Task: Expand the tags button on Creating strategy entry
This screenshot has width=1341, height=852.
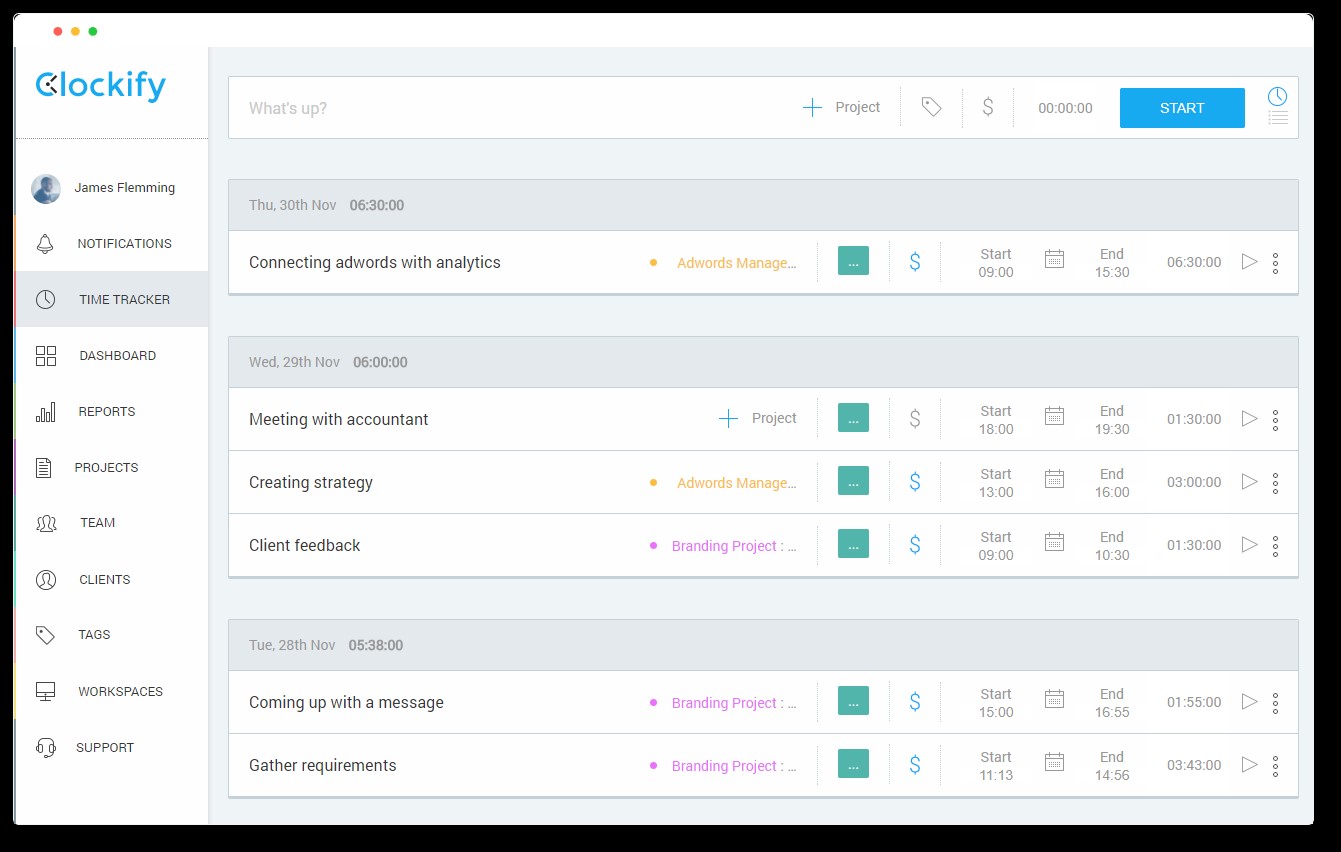Action: (x=853, y=481)
